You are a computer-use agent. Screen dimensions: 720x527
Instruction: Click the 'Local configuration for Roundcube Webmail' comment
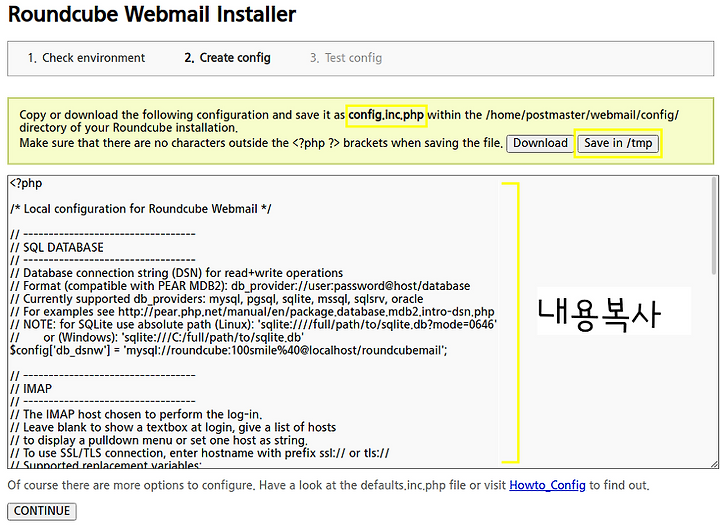pos(141,209)
